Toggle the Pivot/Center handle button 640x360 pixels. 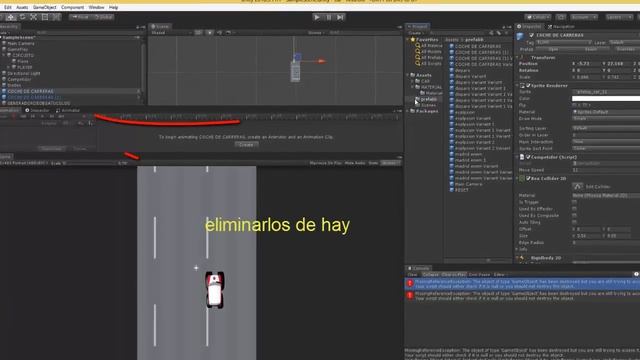click(80, 17)
